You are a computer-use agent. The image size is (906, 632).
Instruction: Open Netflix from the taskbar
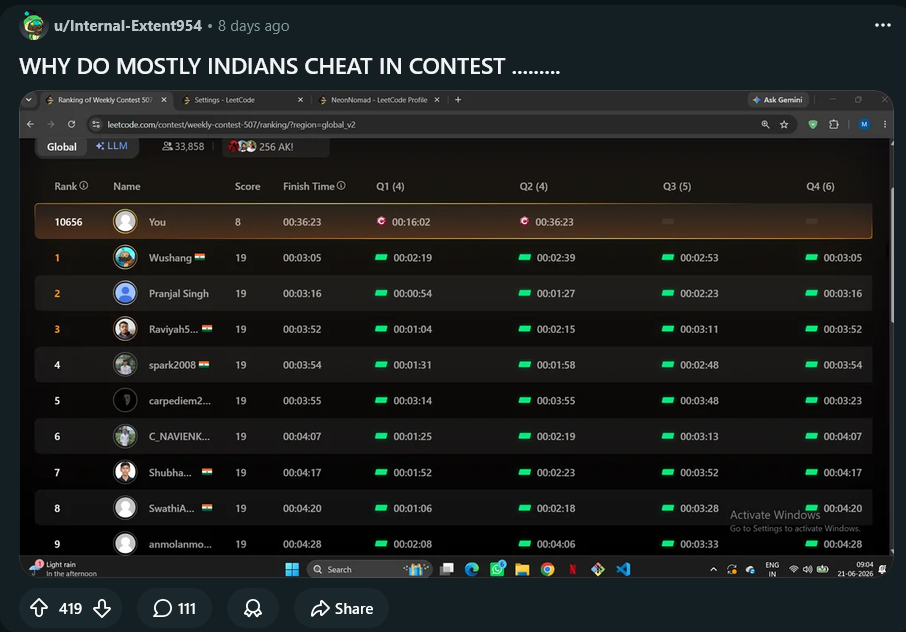tap(573, 569)
